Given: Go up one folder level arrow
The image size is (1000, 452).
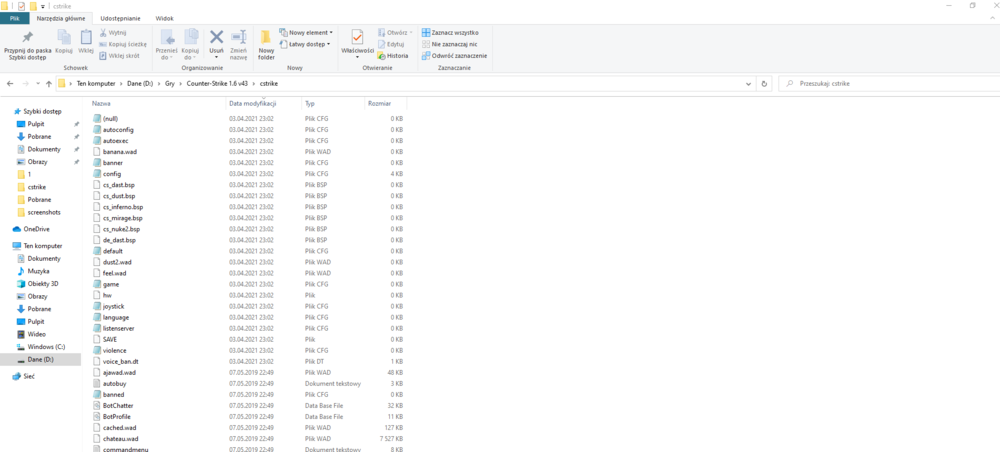Looking at the screenshot, I should (x=49, y=84).
